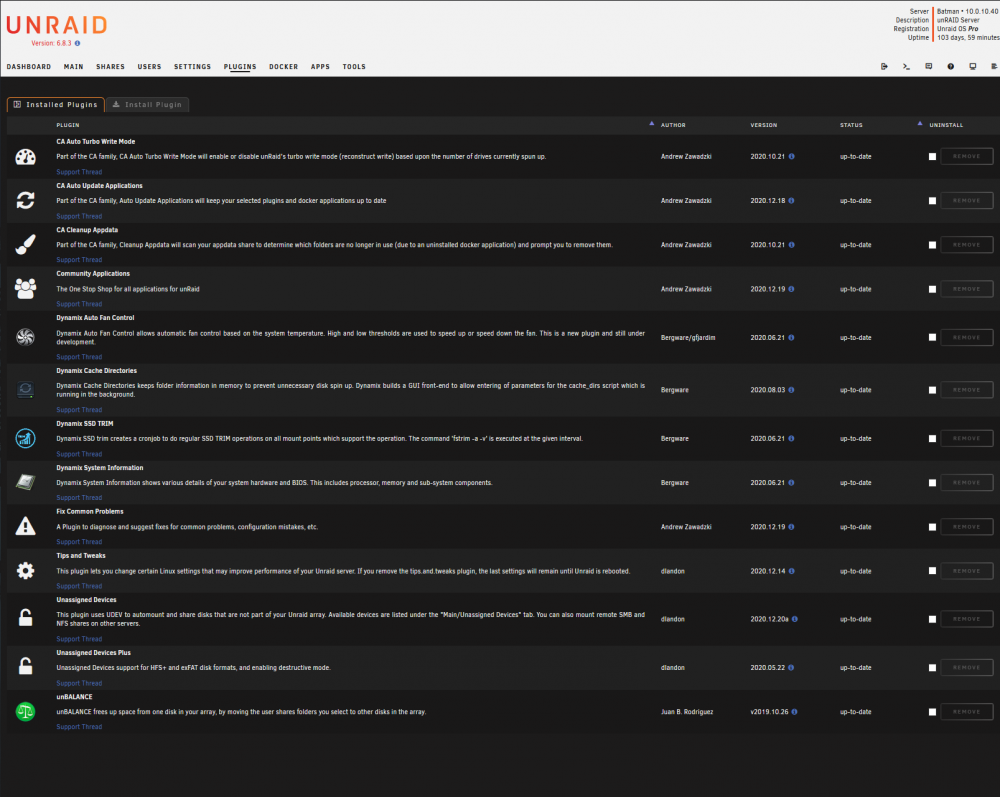The image size is (1000, 797).
Task: Show version info for CA Auto Turbo 2020.10.21
Action: [791, 156]
